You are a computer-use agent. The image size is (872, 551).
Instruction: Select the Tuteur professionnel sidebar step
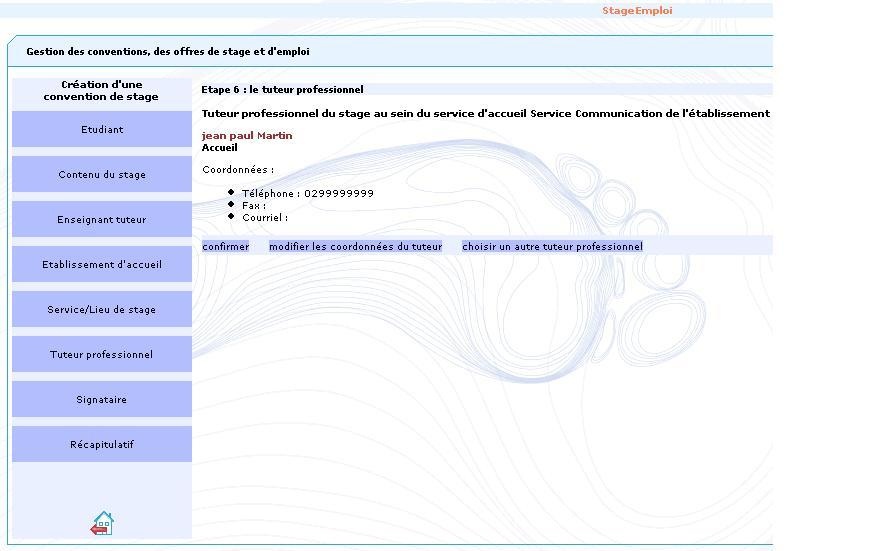tap(102, 354)
